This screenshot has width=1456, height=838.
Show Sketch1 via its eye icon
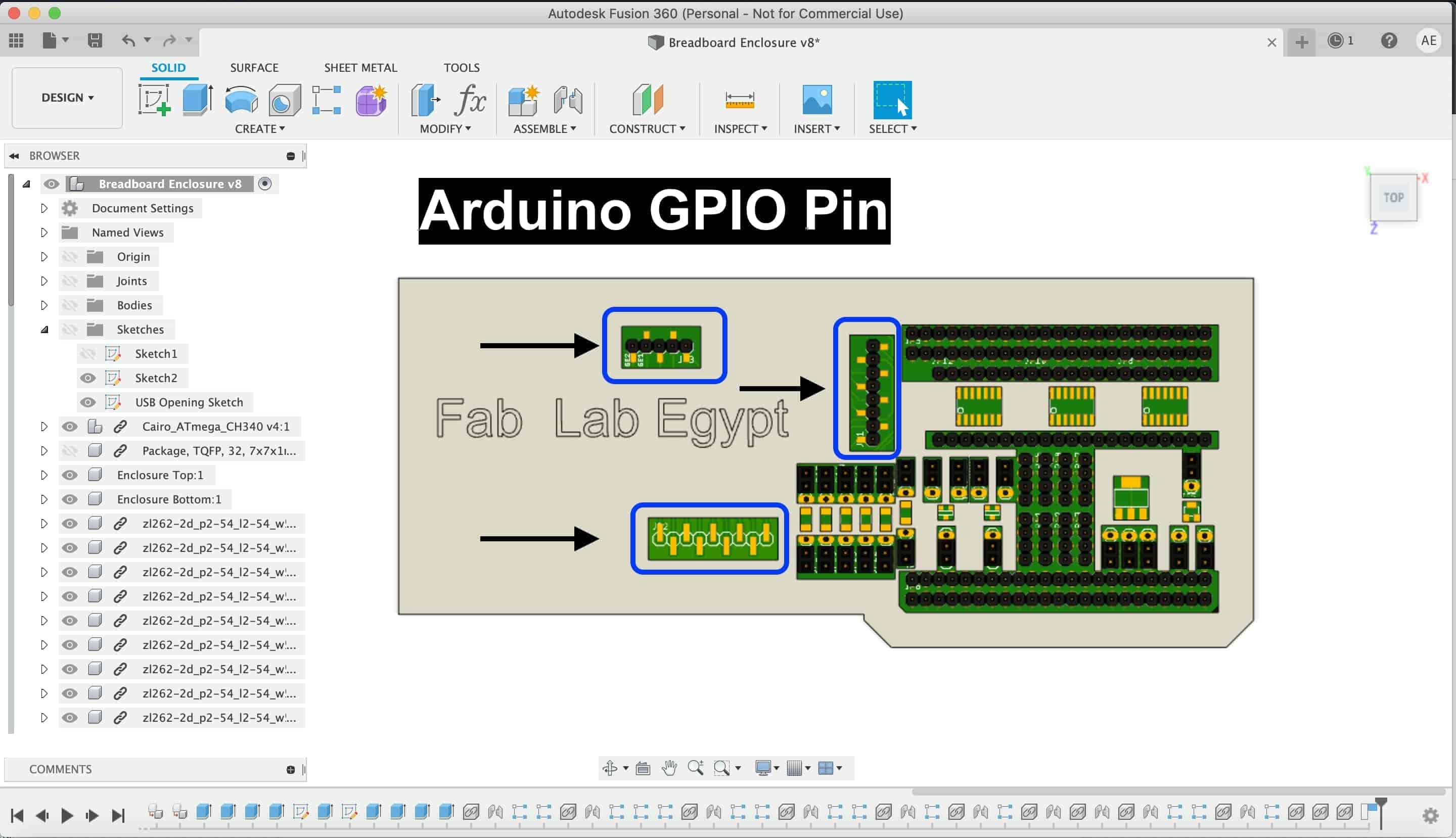pos(87,353)
